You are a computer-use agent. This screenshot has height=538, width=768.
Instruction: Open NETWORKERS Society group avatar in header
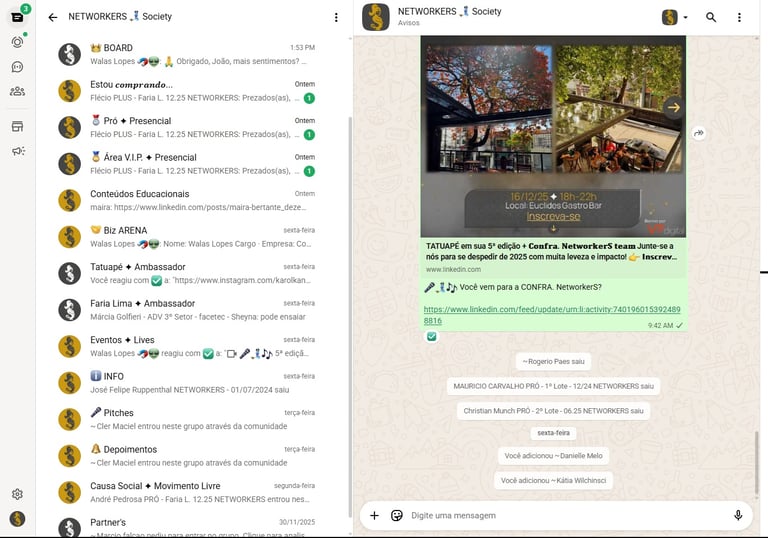[376, 17]
